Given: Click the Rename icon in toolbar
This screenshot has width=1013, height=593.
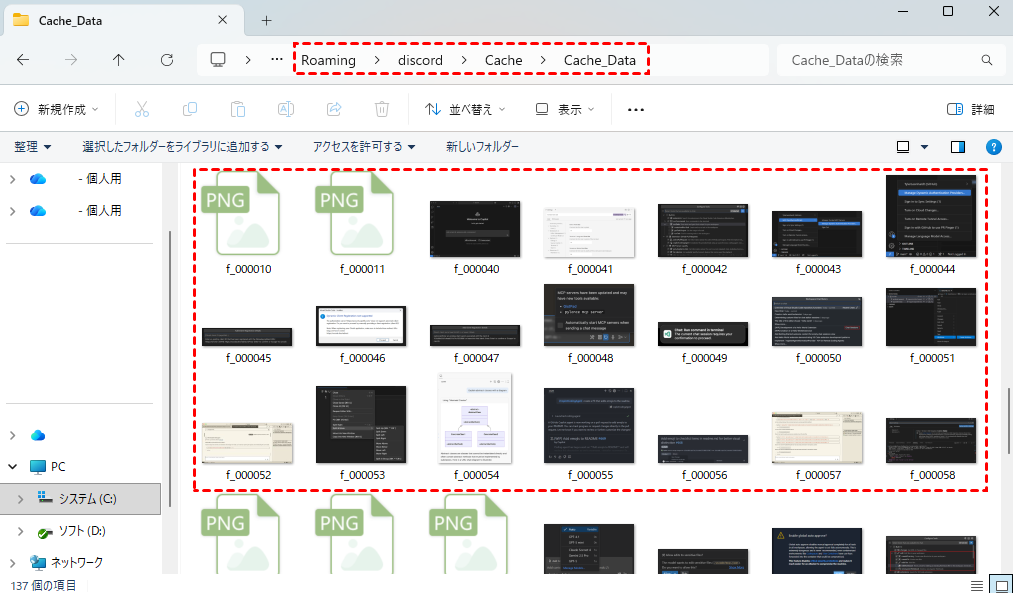Looking at the screenshot, I should [x=286, y=109].
